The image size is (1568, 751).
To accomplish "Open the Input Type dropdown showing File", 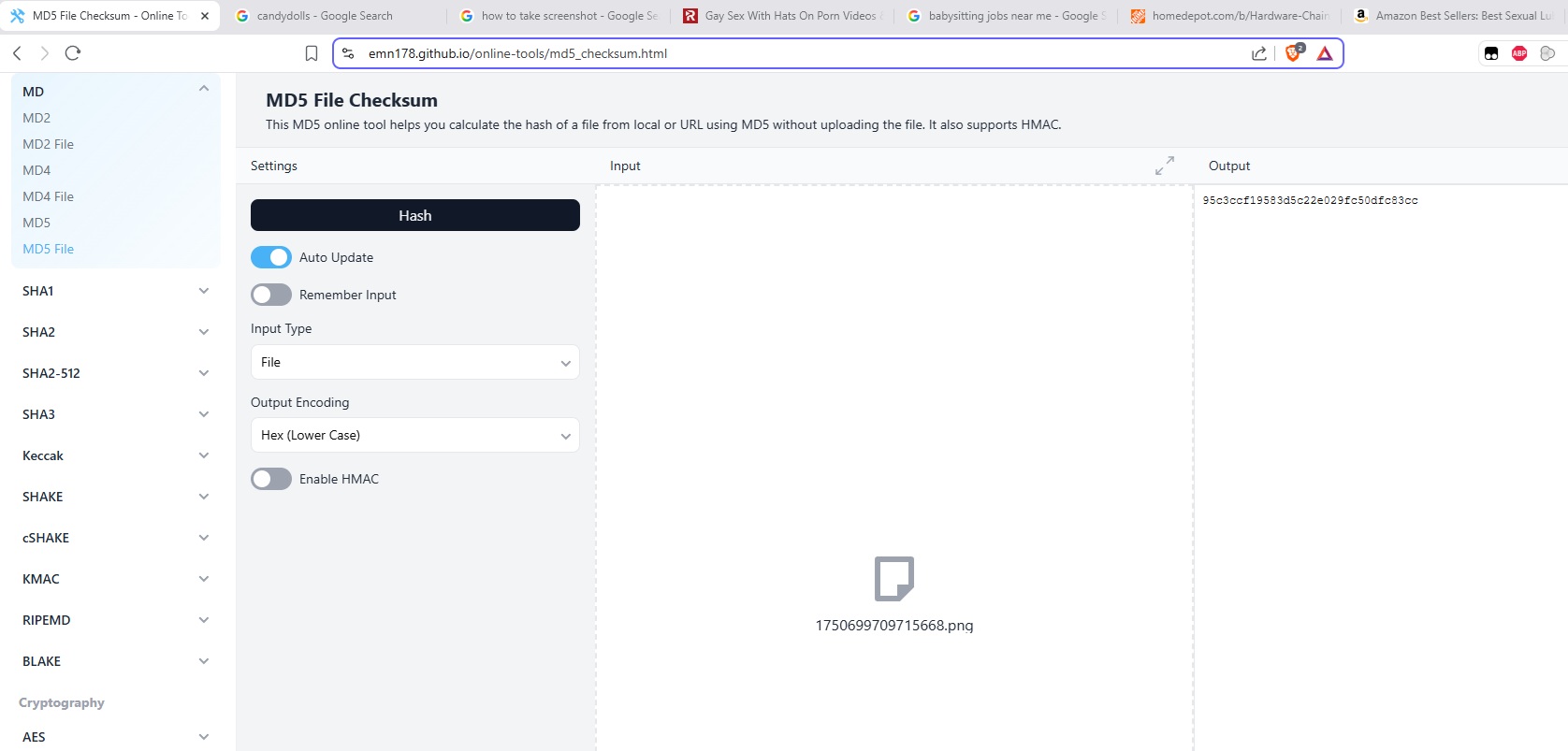I will 415,362.
